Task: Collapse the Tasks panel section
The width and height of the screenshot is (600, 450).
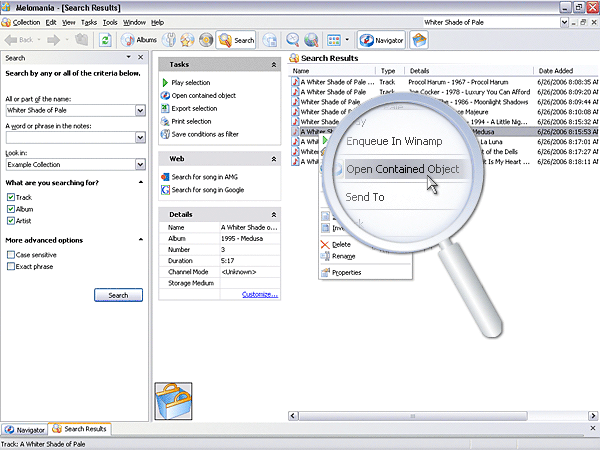Action: [274, 64]
